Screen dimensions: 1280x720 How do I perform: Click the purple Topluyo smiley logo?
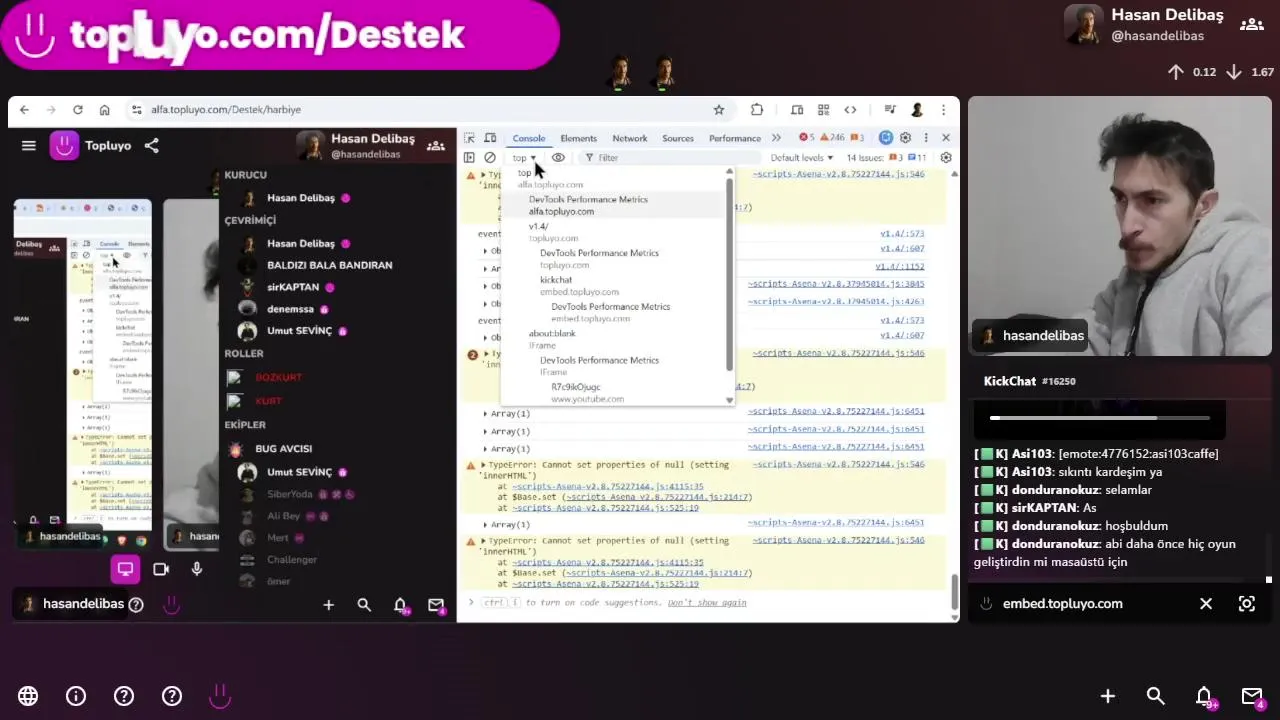point(64,146)
